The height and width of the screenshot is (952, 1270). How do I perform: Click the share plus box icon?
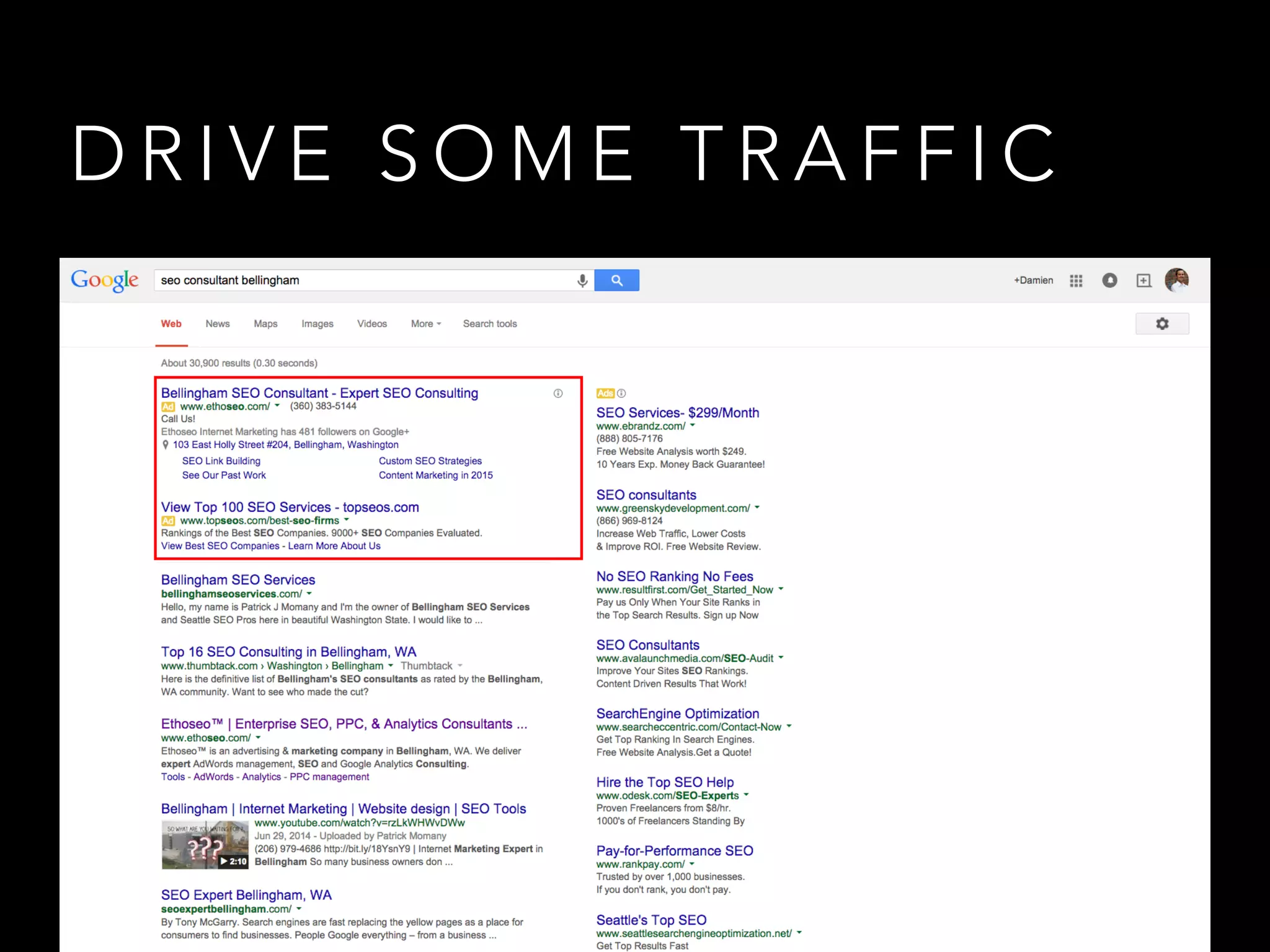1143,281
